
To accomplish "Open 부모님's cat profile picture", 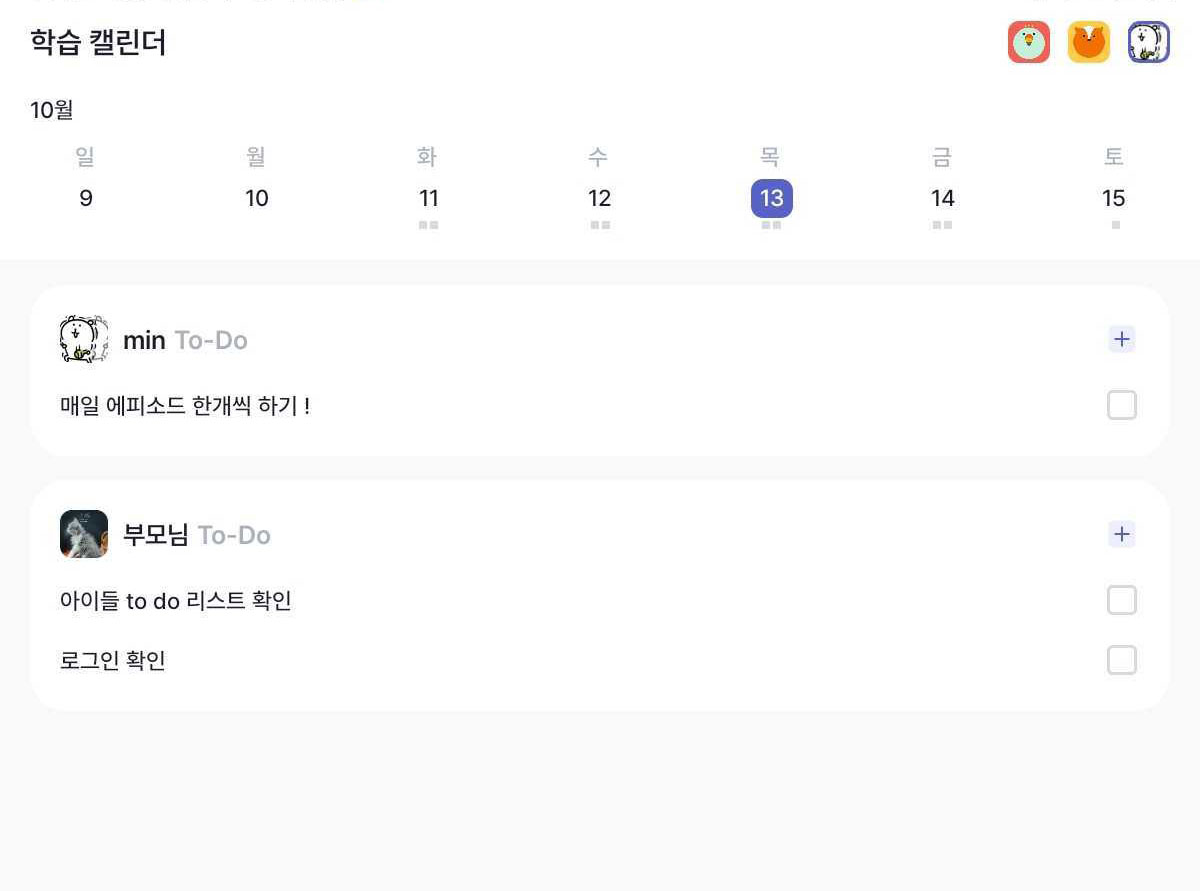I will pos(84,534).
